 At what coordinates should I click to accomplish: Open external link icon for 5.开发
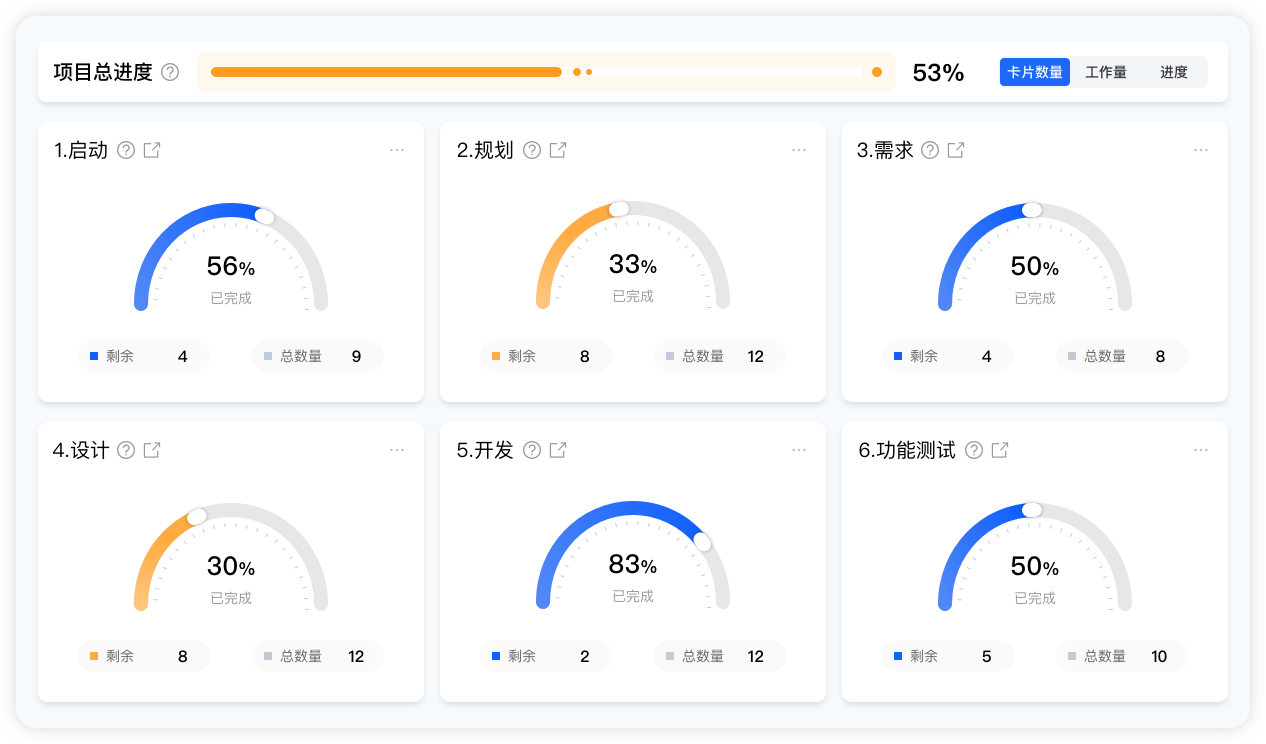tap(558, 450)
